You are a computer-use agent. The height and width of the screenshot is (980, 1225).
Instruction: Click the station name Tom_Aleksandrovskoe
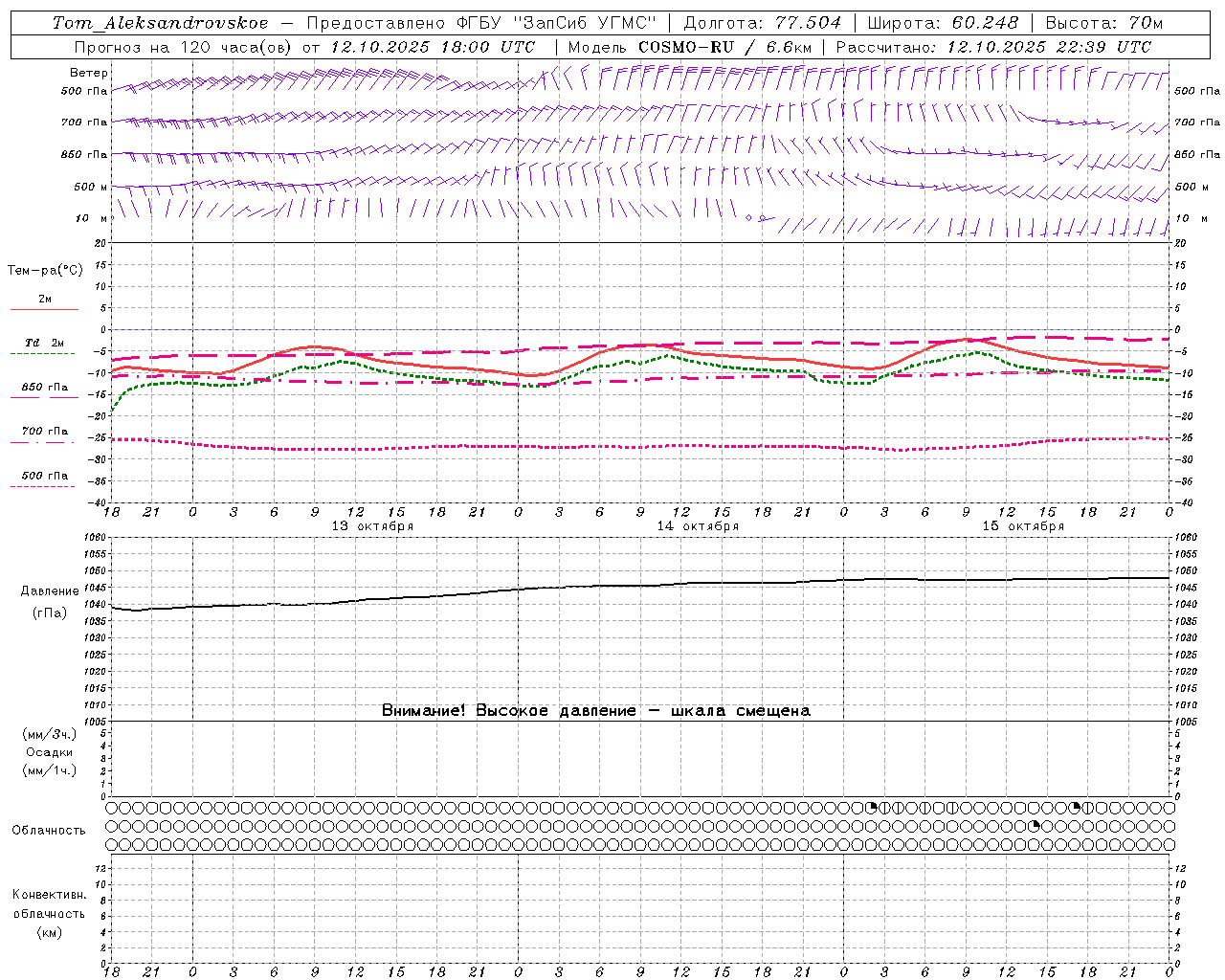(x=160, y=23)
